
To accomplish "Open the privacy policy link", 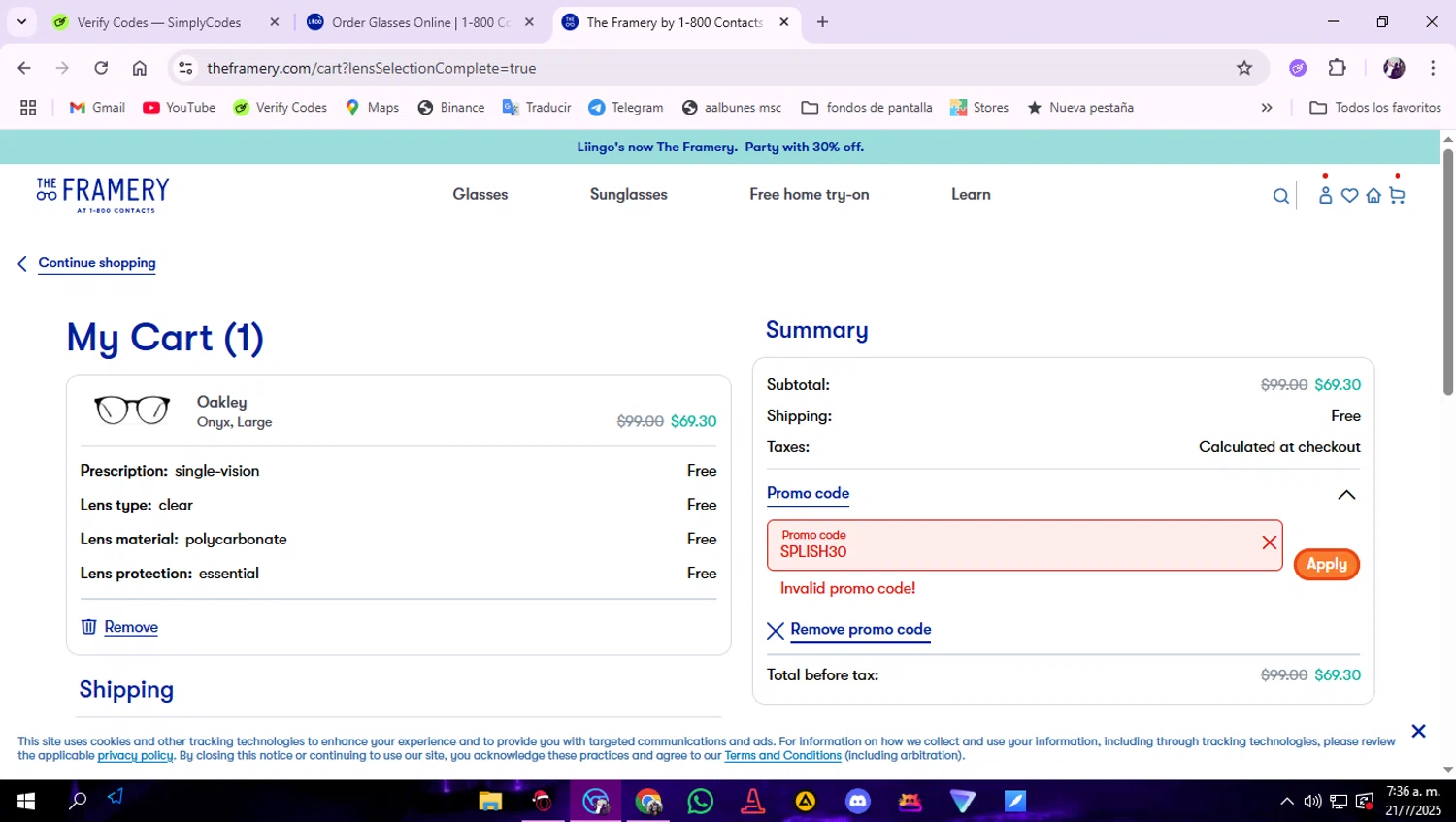I will coord(135,756).
